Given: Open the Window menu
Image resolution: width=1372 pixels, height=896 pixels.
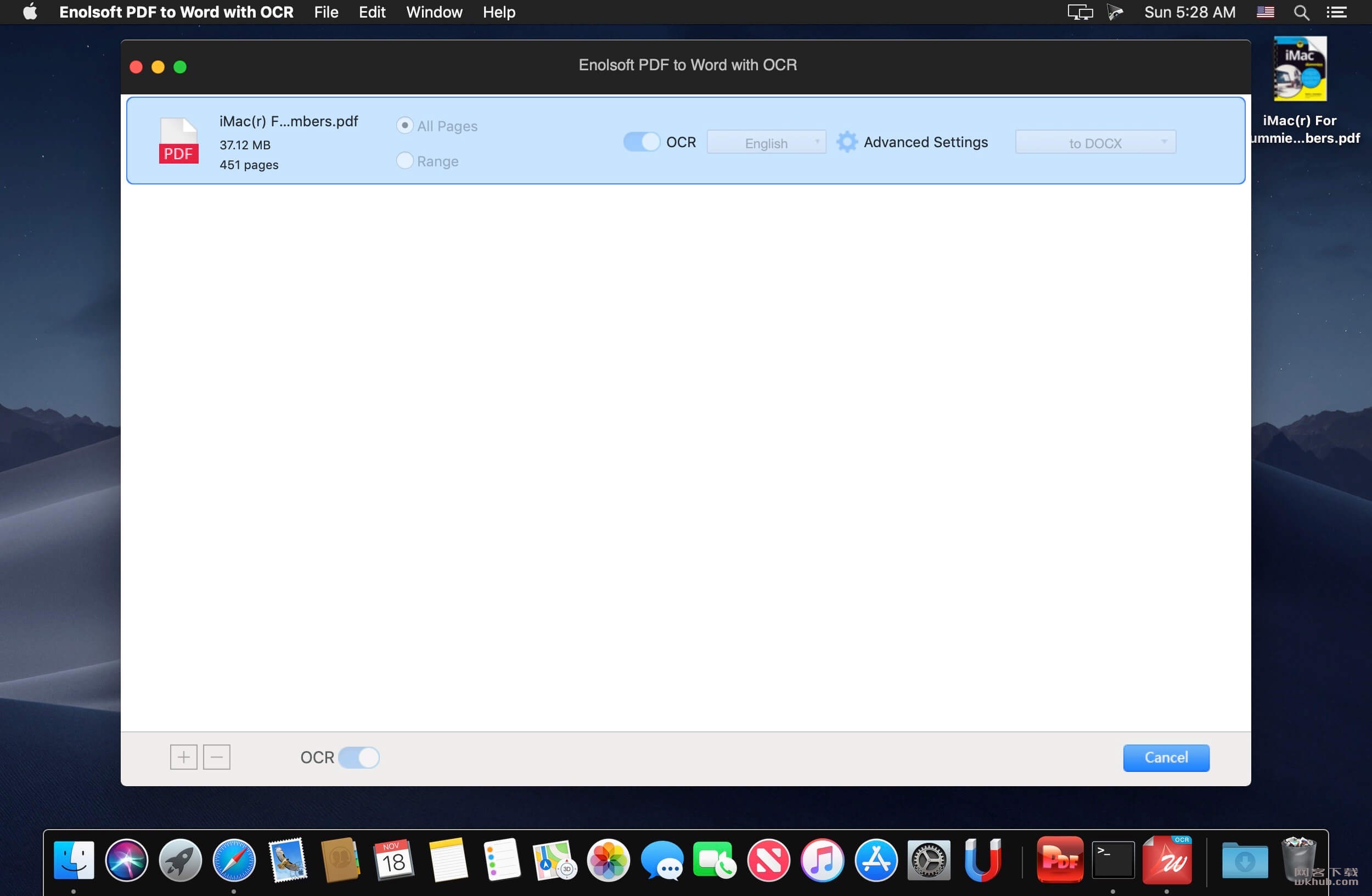Looking at the screenshot, I should (x=434, y=12).
